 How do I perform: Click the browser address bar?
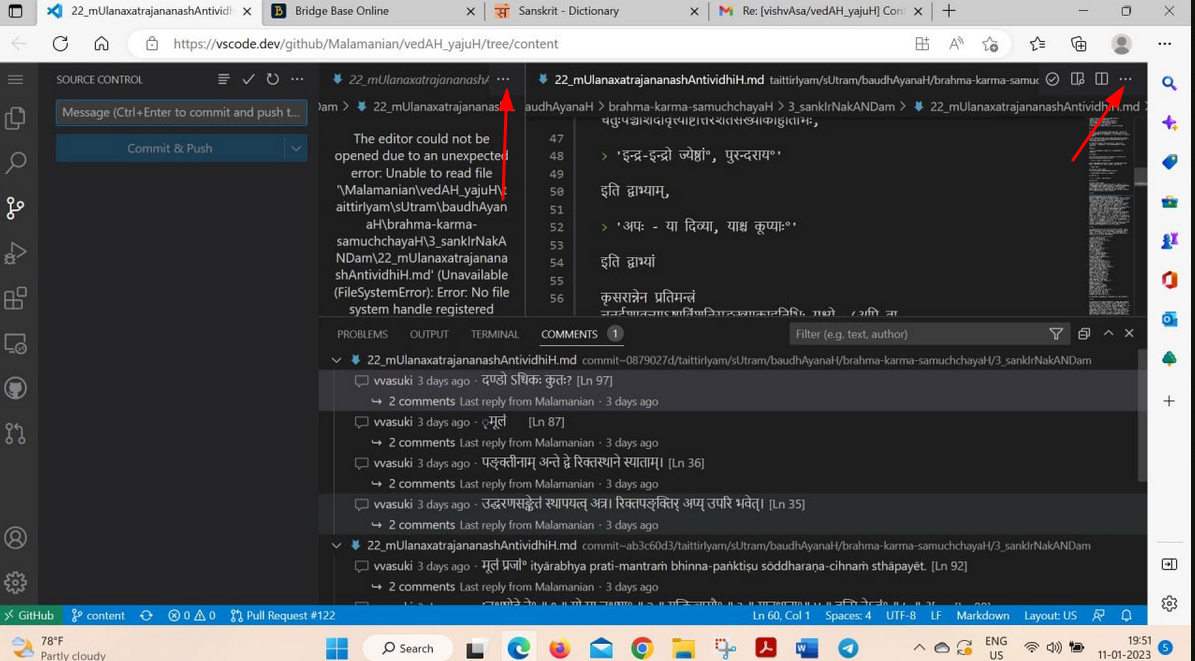(526, 43)
